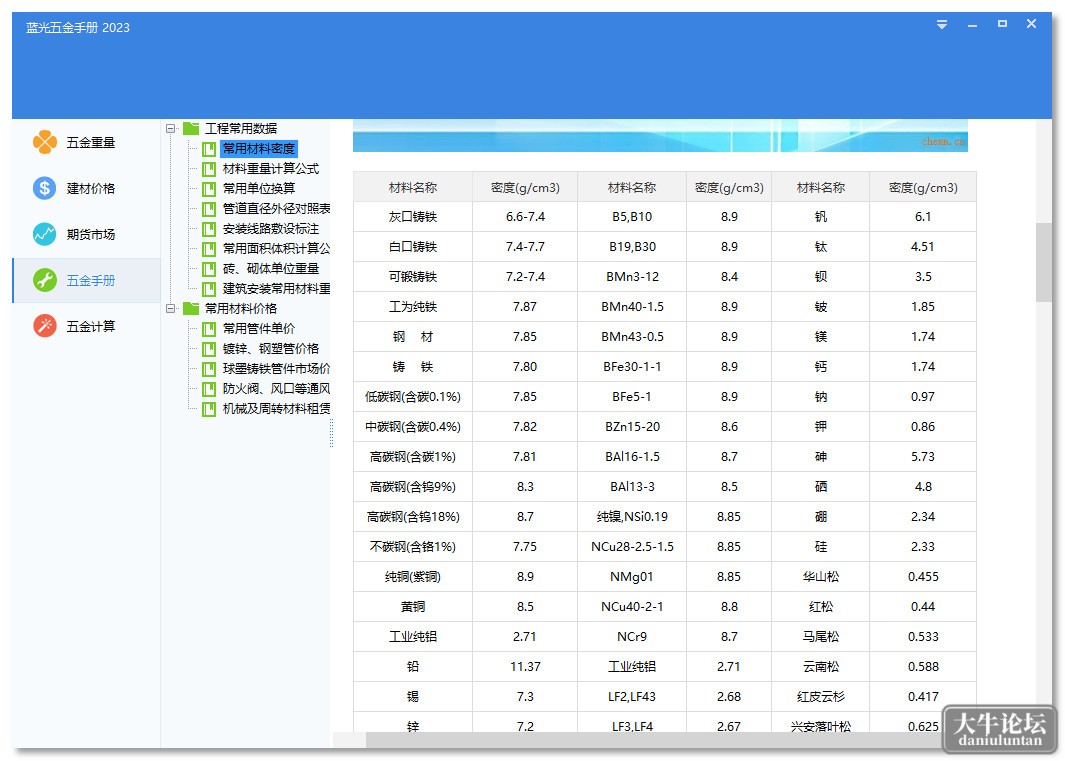The image size is (1065, 761).
Task: Select the 常用材料价格 folder icon
Action: [191, 308]
